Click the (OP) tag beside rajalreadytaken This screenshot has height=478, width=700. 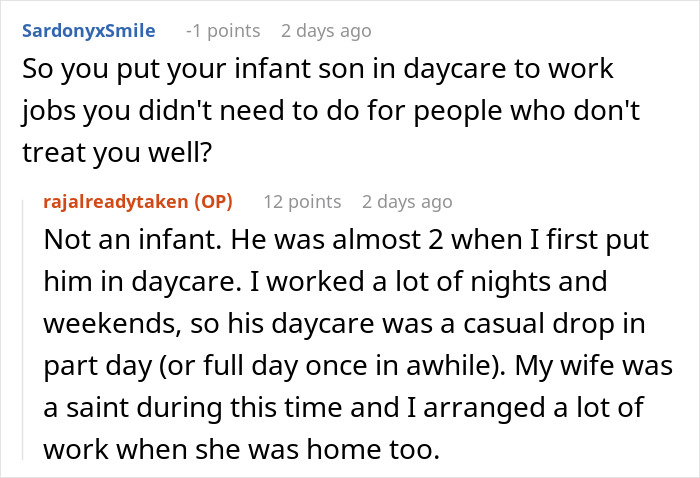pos(214,201)
